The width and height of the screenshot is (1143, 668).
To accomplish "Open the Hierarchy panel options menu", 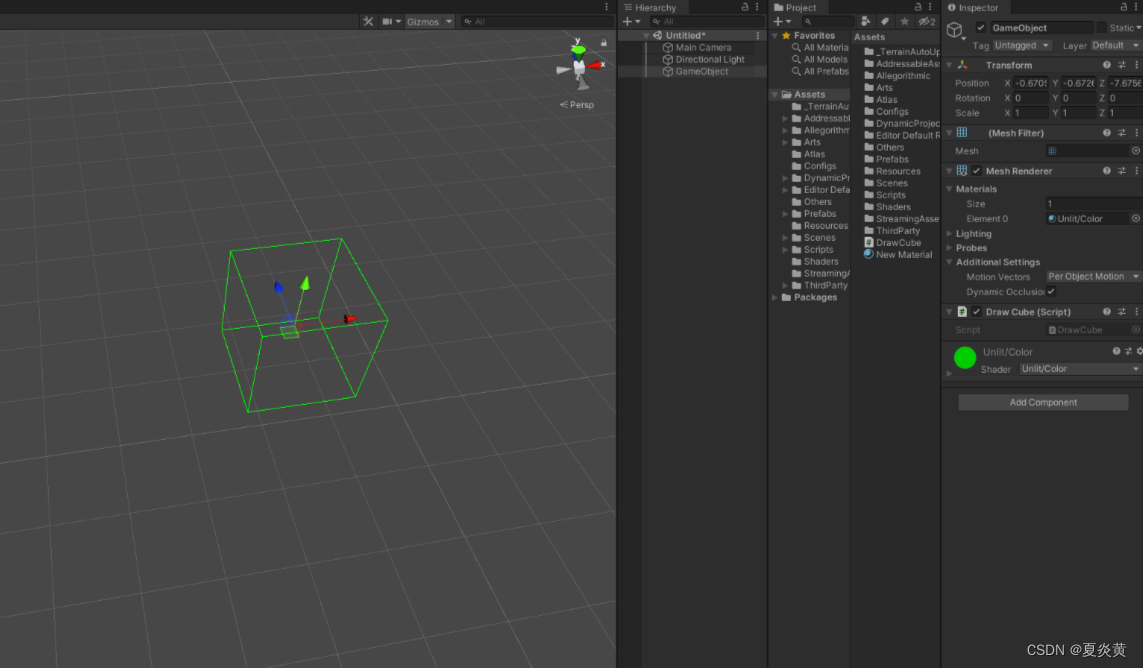I will 757,7.
